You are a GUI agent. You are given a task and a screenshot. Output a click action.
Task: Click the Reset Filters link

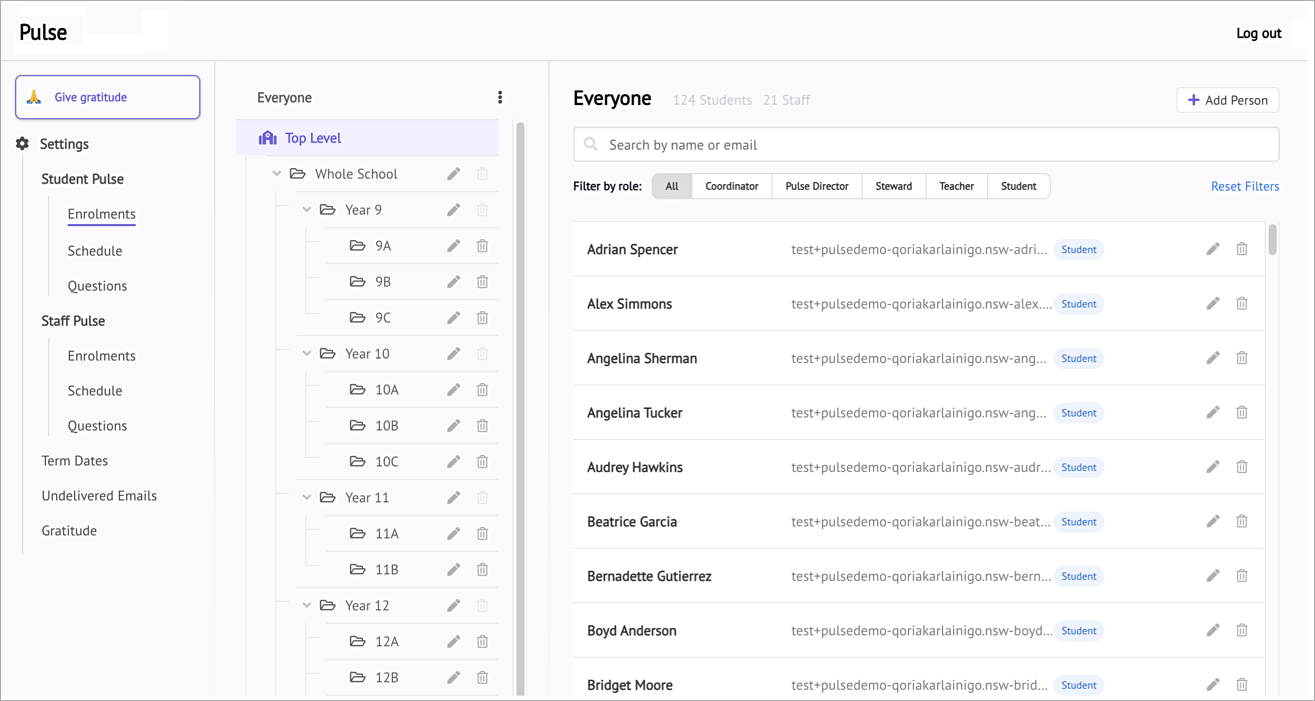click(x=1244, y=186)
